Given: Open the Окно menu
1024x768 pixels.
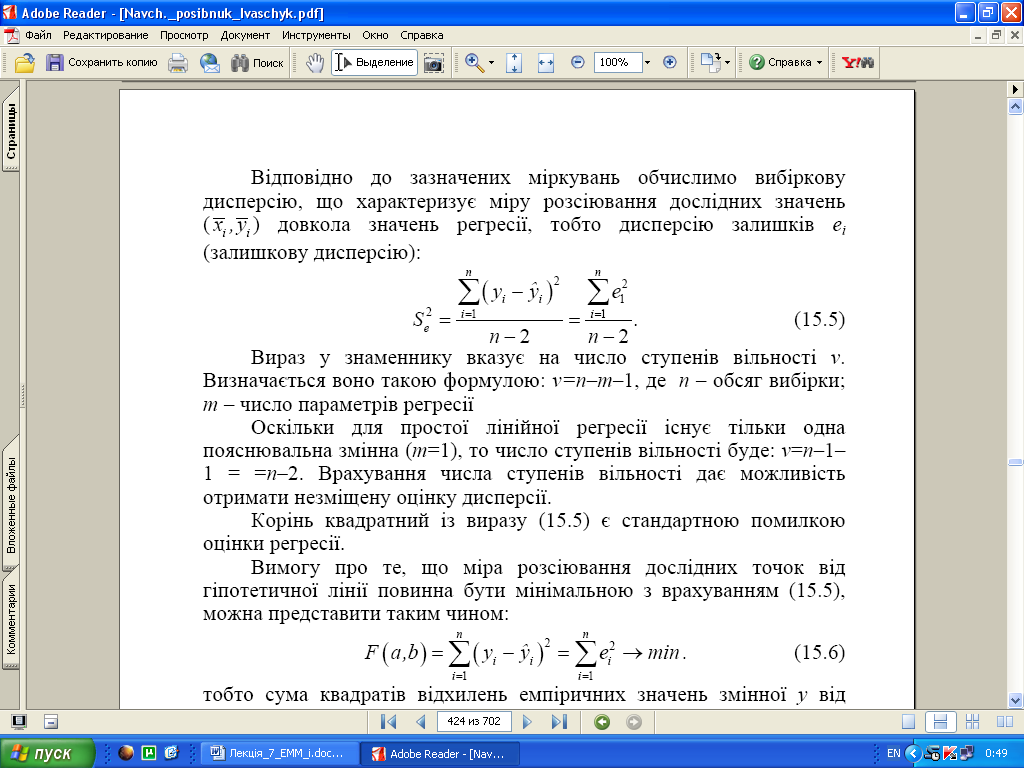Looking at the screenshot, I should [375, 35].
